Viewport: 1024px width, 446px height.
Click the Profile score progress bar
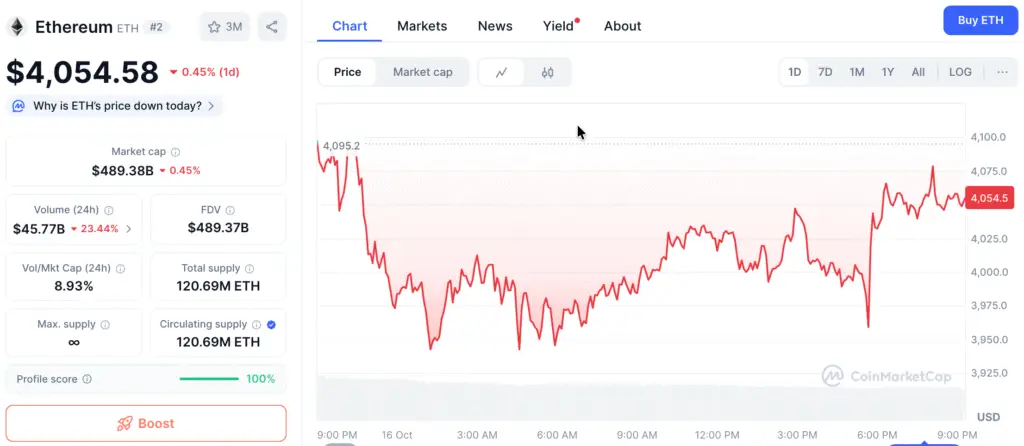click(209, 379)
